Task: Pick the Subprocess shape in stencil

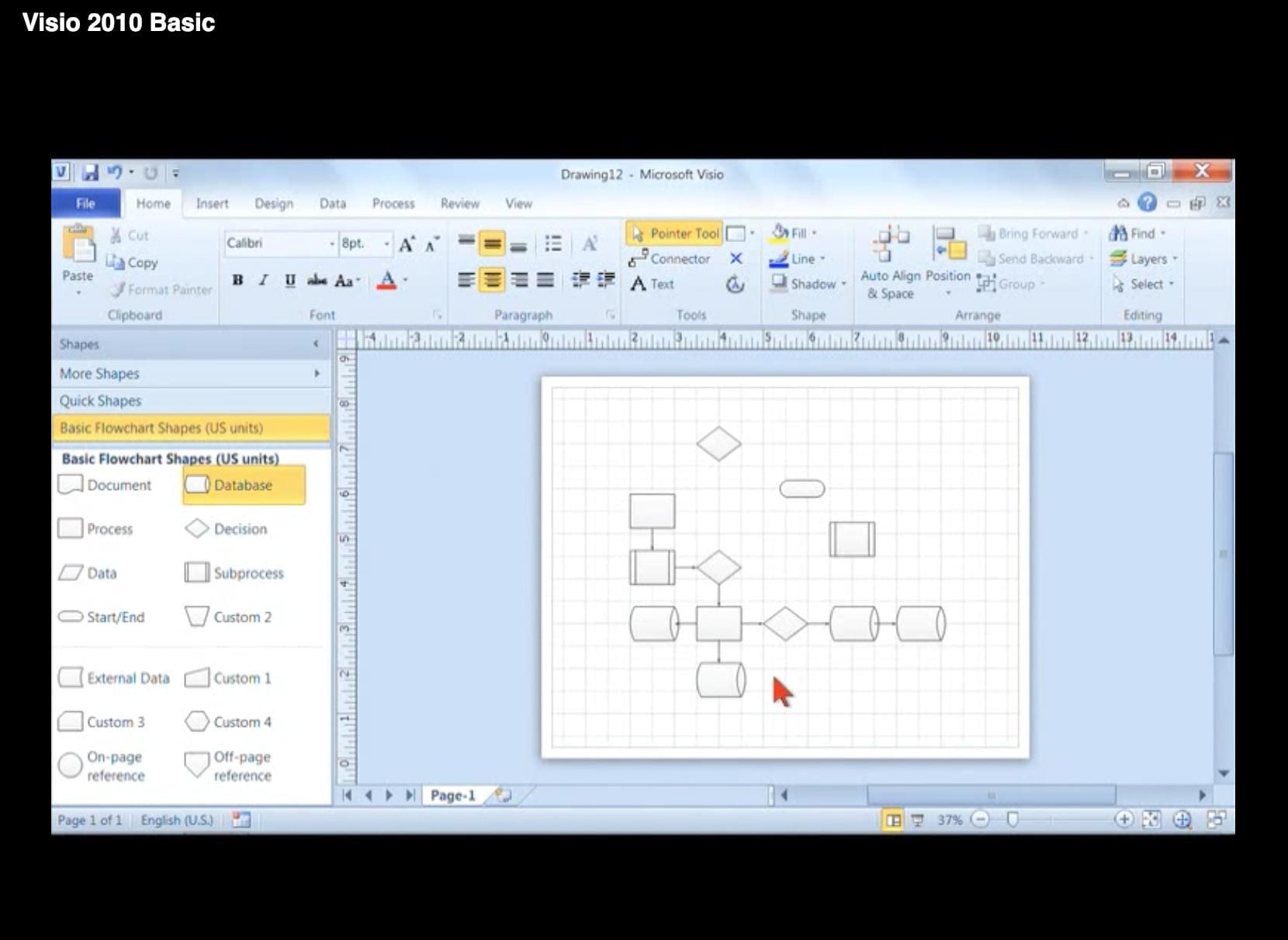Action: pyautogui.click(x=234, y=573)
